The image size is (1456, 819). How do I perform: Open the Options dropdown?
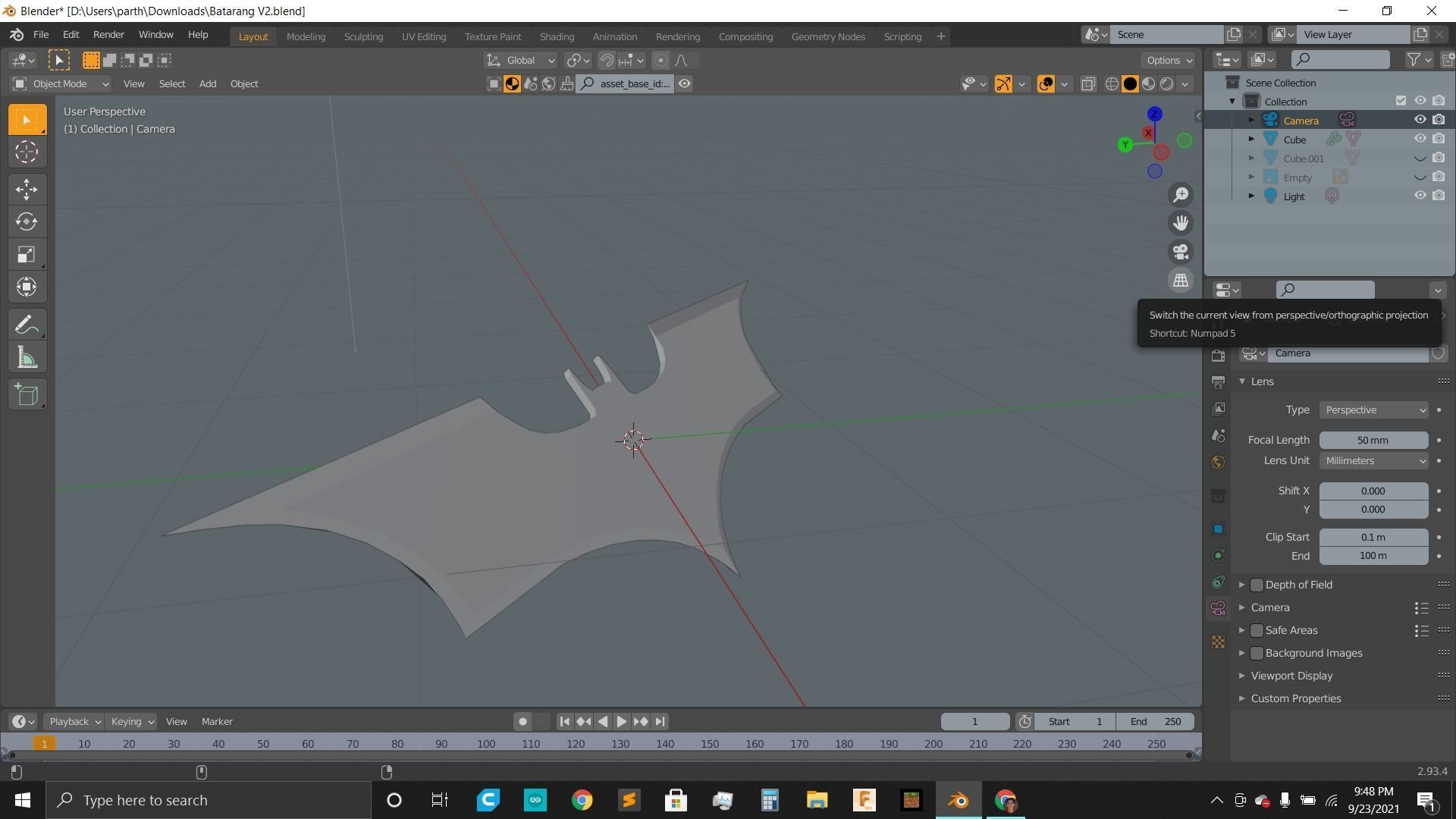pos(1169,61)
